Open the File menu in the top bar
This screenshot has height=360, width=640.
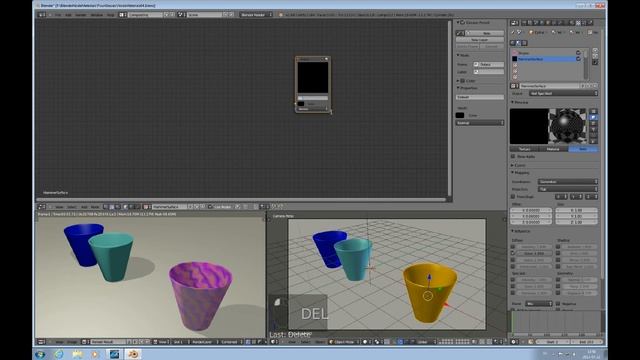tap(58, 15)
